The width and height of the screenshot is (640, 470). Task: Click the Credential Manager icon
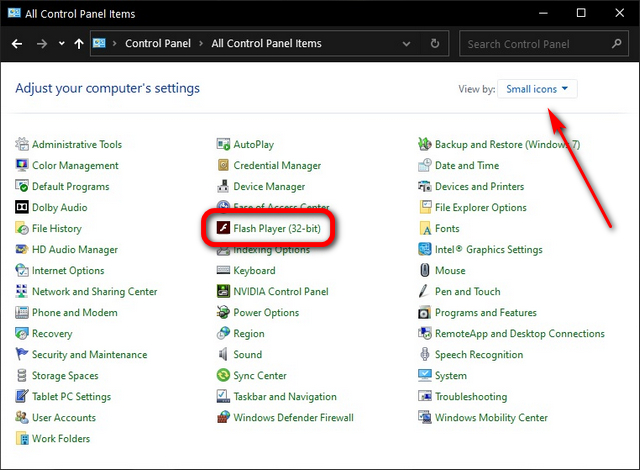pyautogui.click(x=224, y=166)
